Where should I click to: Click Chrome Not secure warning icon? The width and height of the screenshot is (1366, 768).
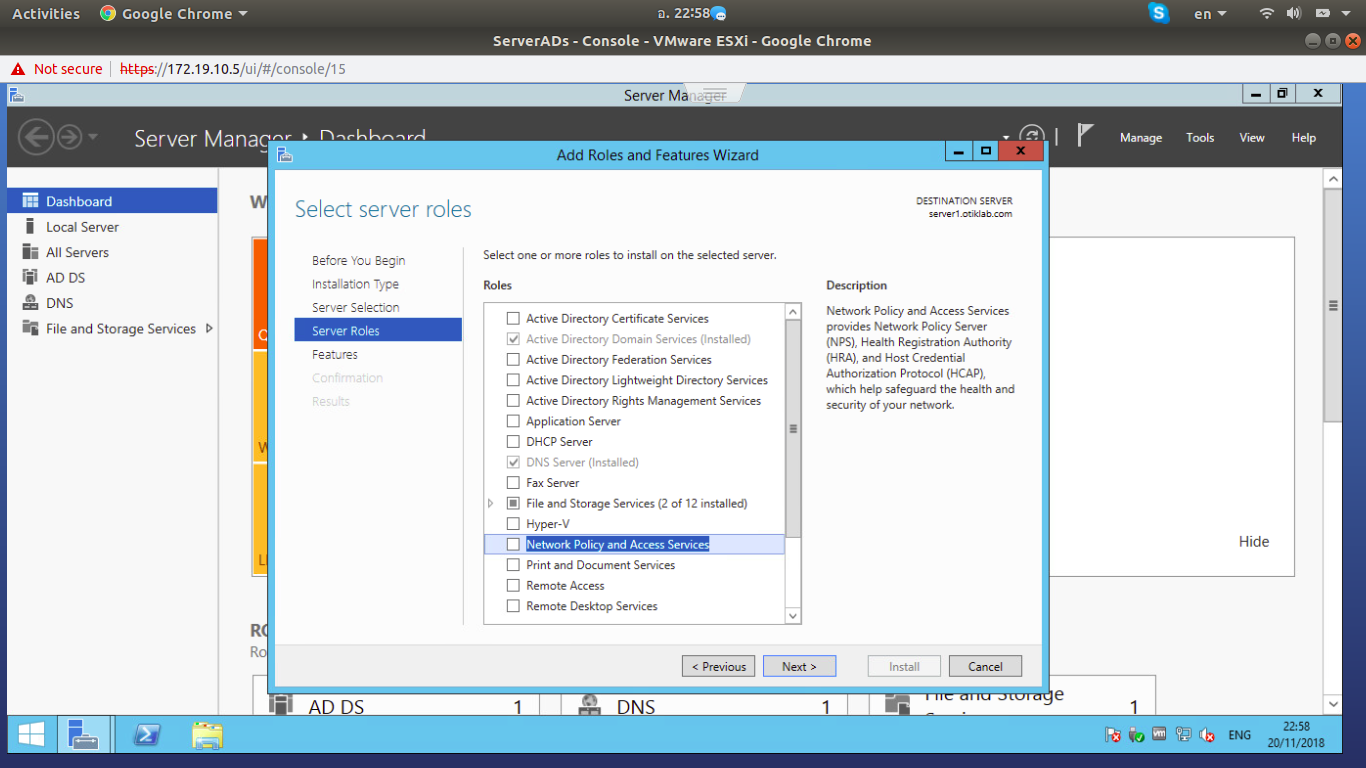pyautogui.click(x=18, y=69)
